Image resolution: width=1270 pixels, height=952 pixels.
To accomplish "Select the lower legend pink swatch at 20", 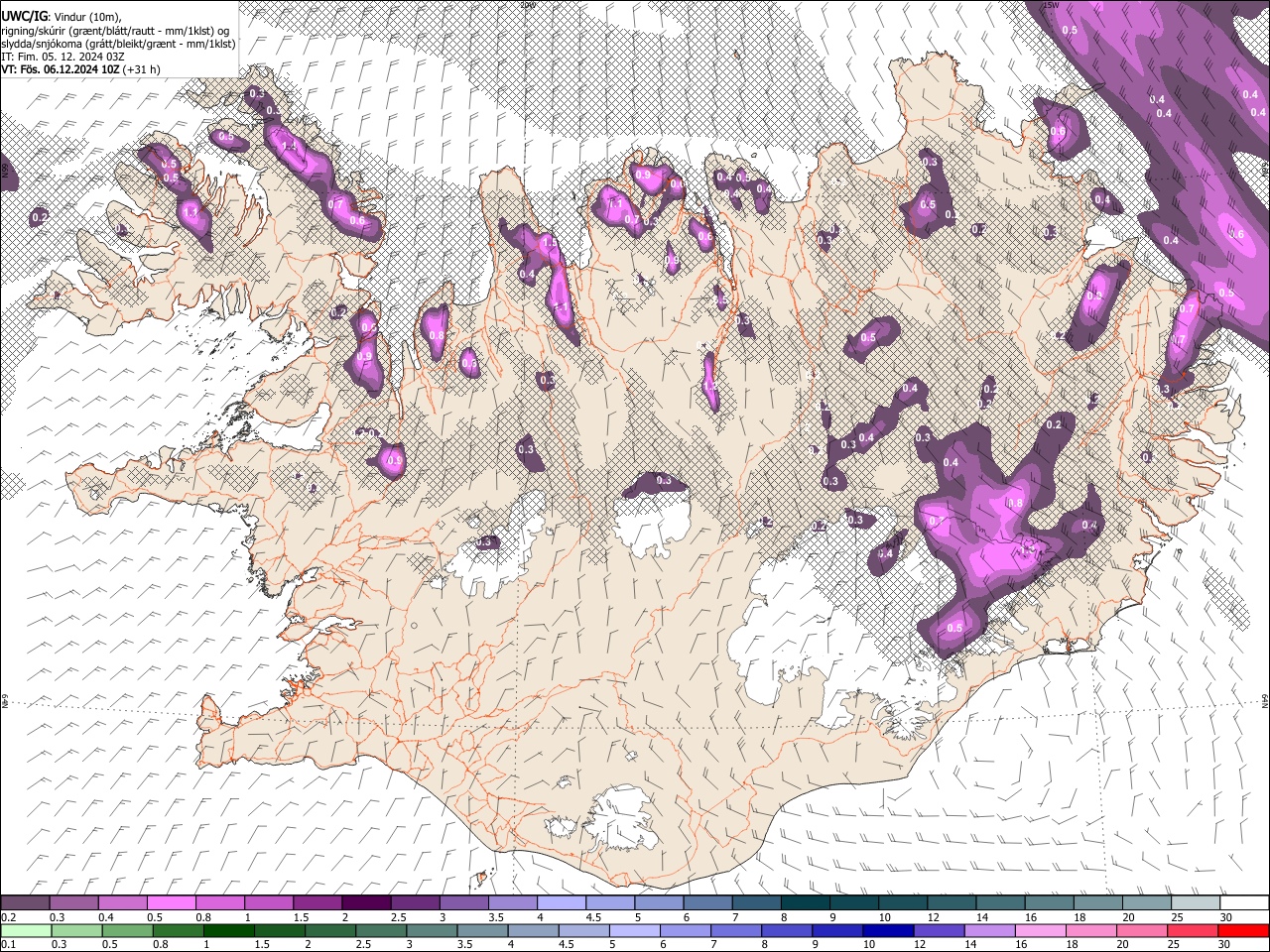I will click(1141, 931).
